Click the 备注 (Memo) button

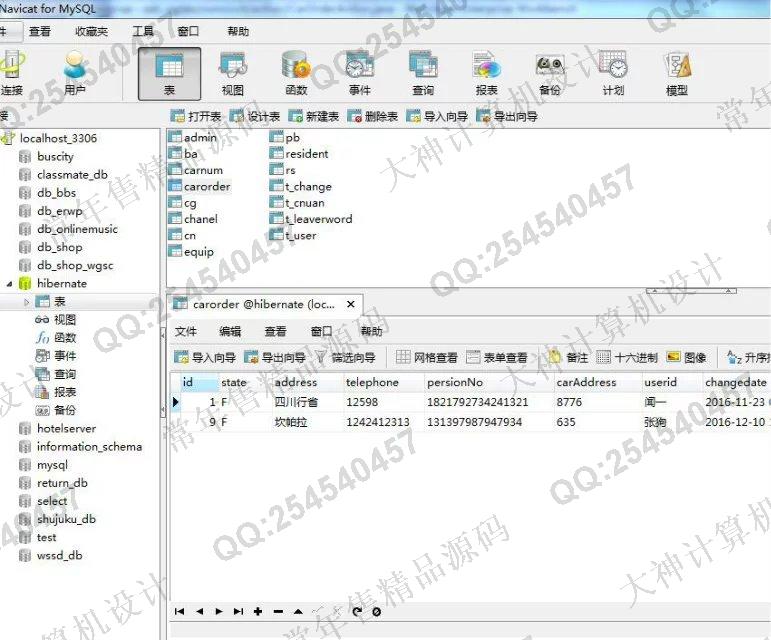[568, 357]
